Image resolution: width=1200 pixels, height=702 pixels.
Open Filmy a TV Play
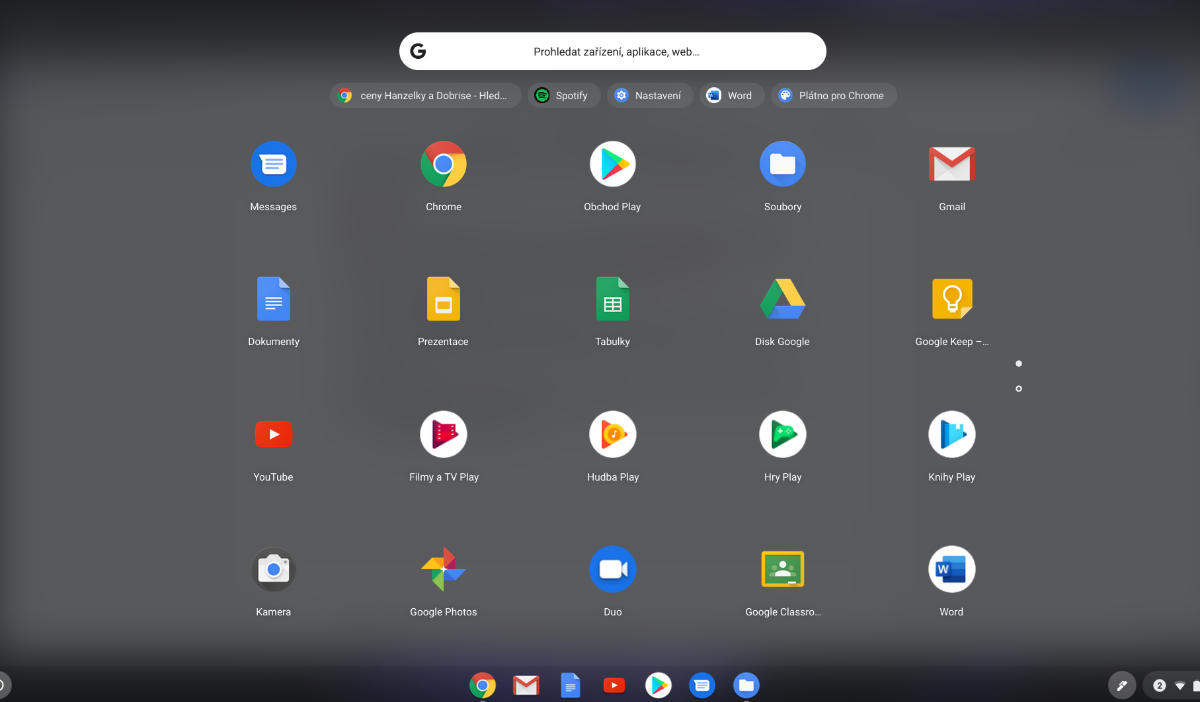click(x=443, y=435)
